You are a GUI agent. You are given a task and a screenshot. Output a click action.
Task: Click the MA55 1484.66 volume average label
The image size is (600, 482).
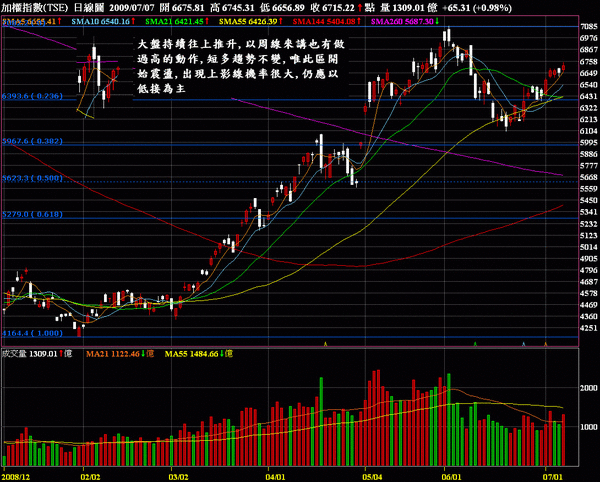coord(199,354)
